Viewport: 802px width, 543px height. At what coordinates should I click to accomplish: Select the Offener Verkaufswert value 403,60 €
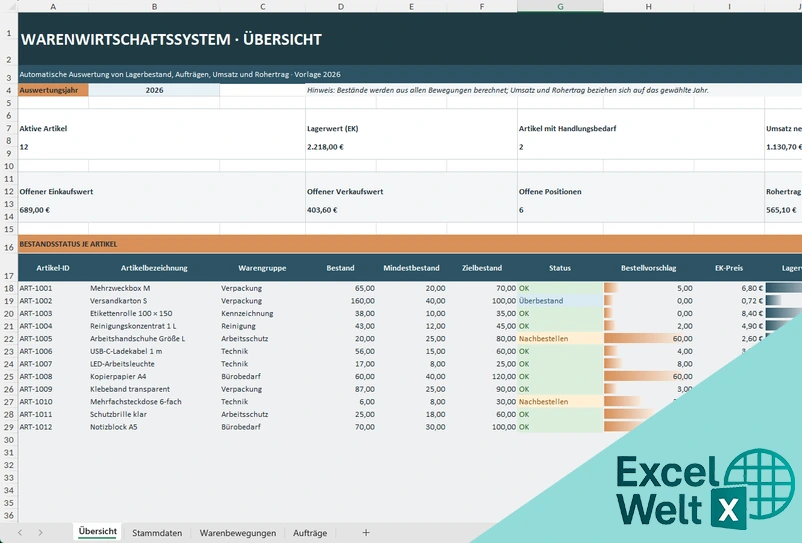[322, 210]
